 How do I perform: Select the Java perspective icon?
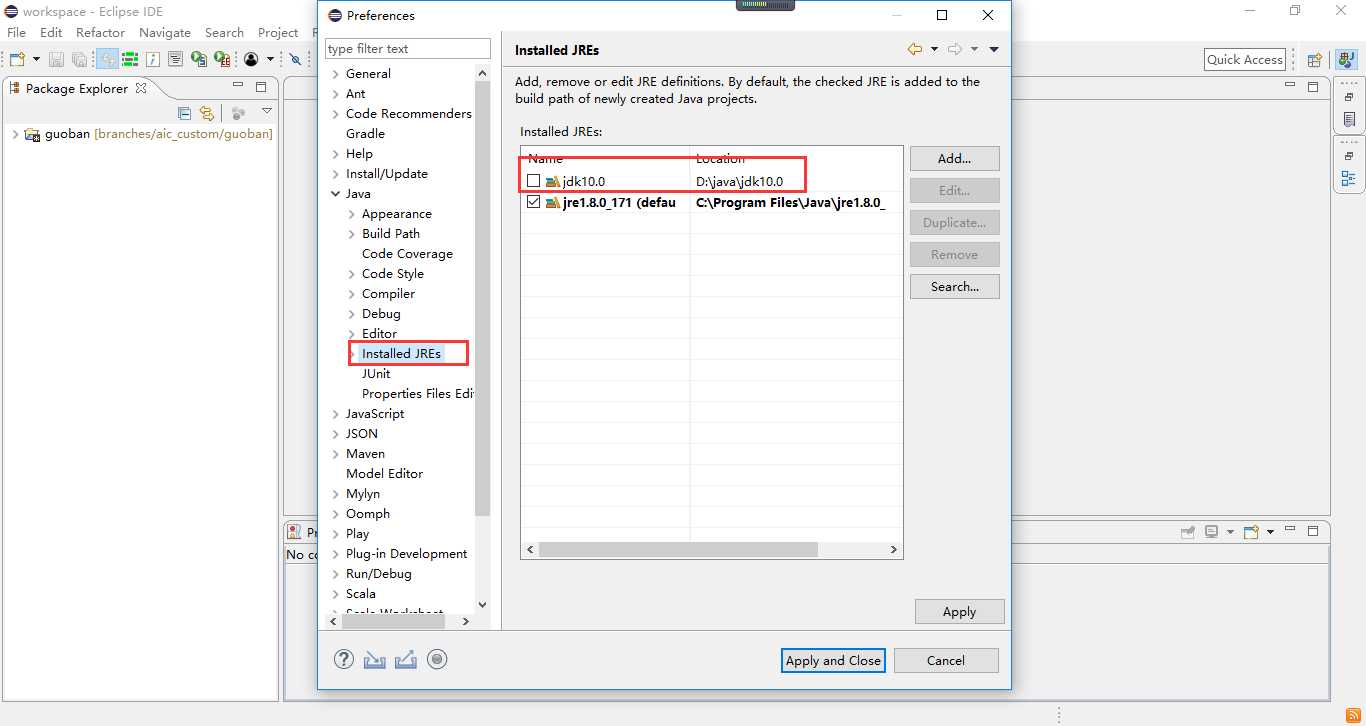(x=1347, y=60)
